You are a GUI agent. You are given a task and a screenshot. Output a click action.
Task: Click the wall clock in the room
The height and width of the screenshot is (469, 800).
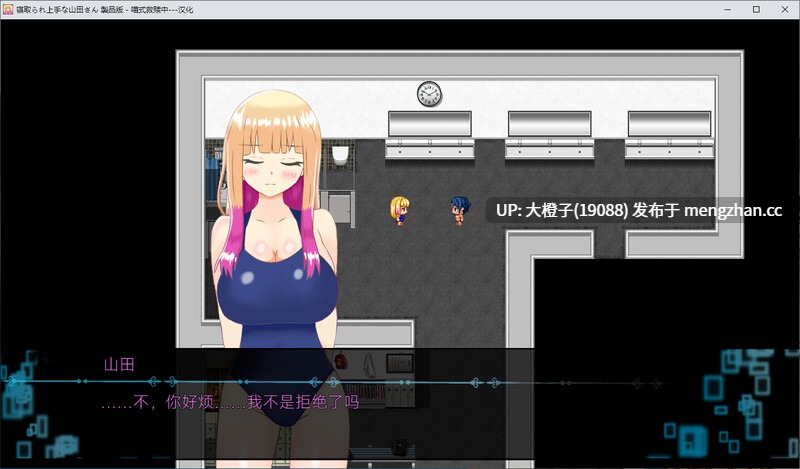pyautogui.click(x=429, y=94)
